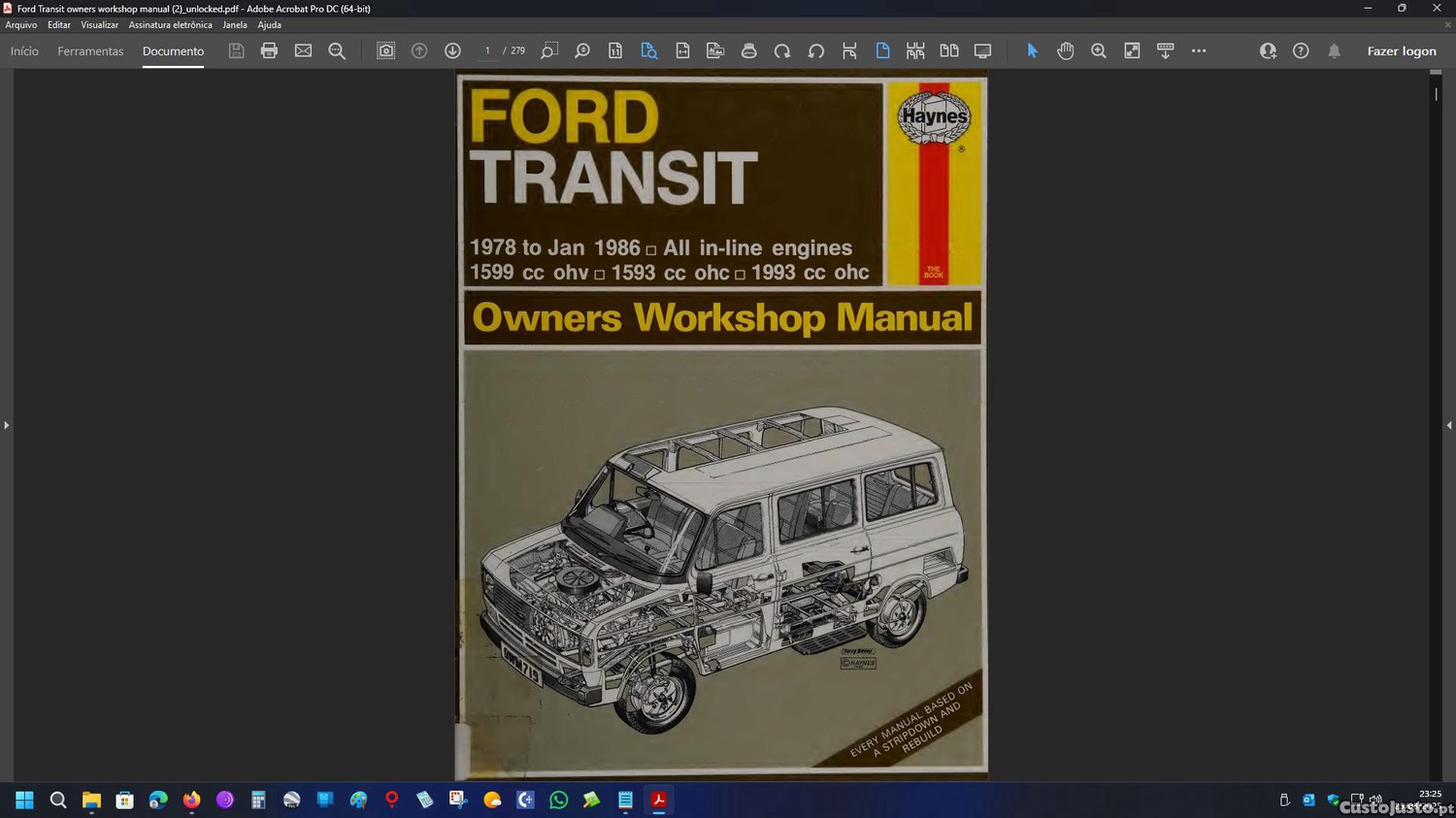Click the current page number field
The image size is (1456, 818).
coord(487,50)
